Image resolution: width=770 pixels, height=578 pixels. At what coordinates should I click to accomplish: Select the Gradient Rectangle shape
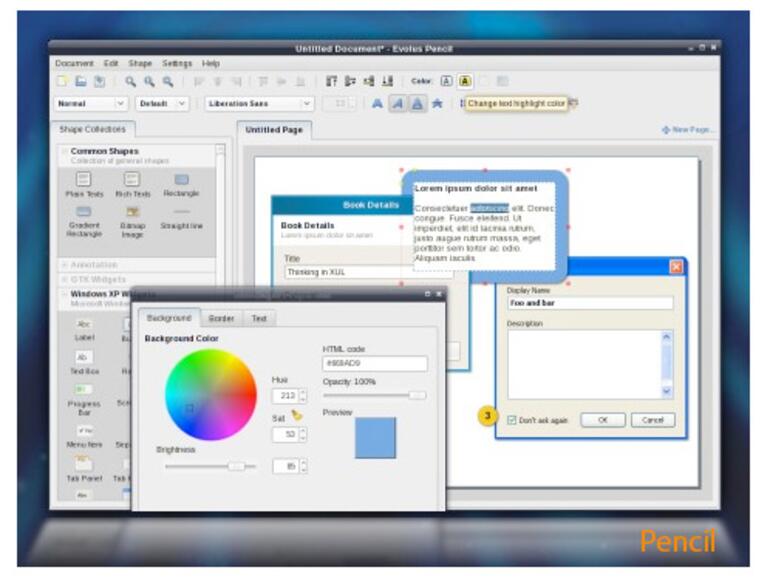[x=84, y=221]
